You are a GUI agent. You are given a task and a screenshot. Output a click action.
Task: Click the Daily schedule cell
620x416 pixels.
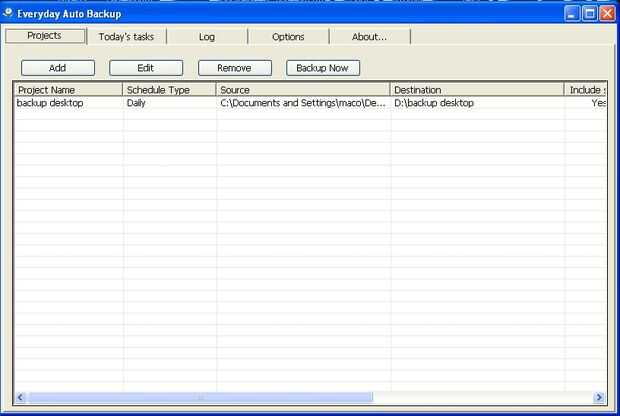(136, 103)
